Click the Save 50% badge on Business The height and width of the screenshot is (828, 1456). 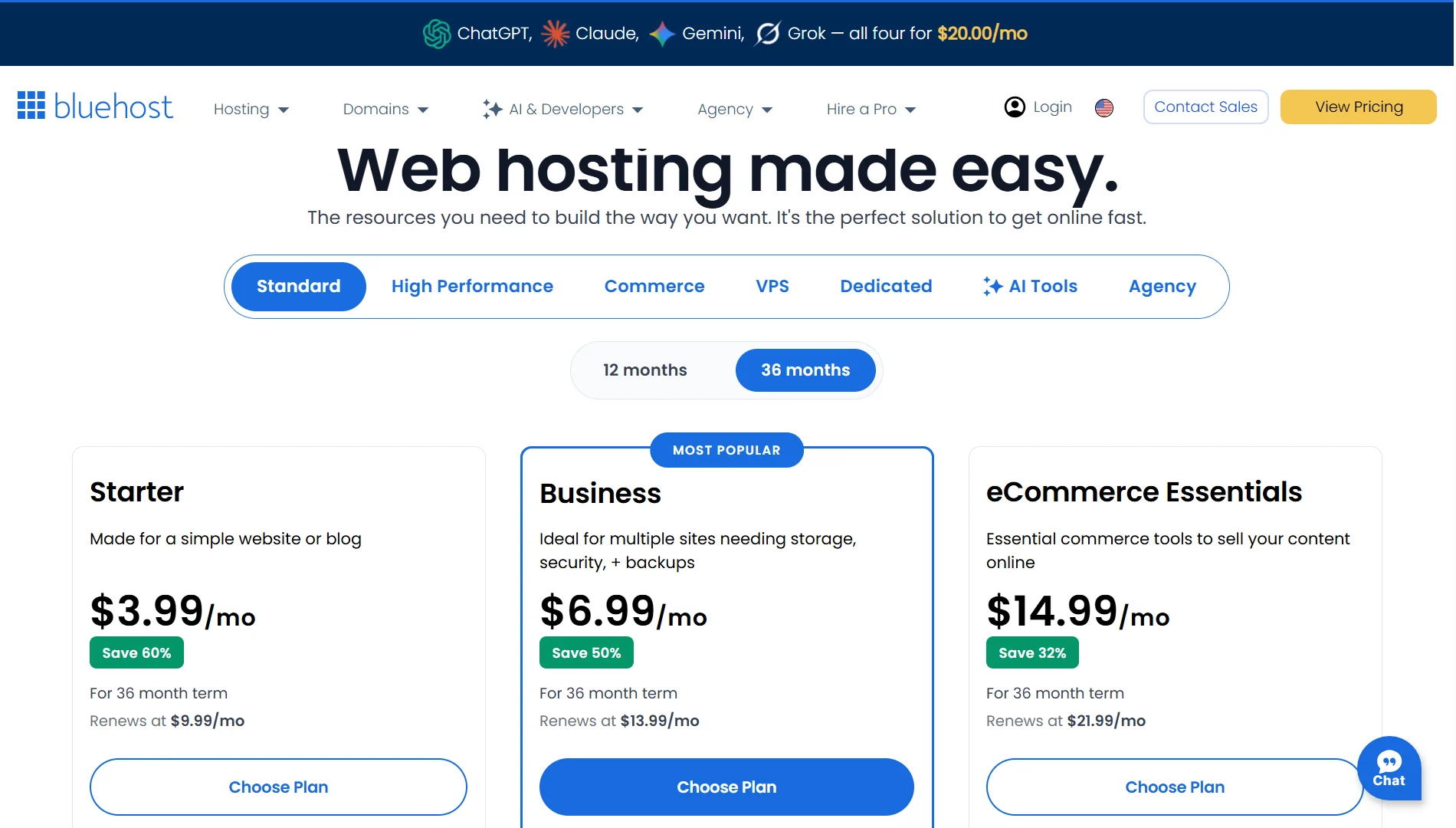pyautogui.click(x=586, y=652)
